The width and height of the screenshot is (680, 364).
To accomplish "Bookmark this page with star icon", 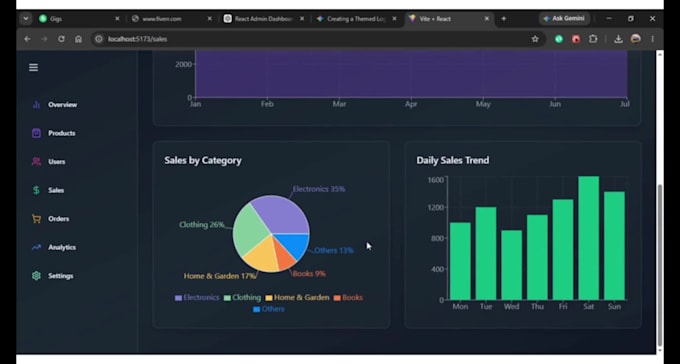I will click(535, 39).
